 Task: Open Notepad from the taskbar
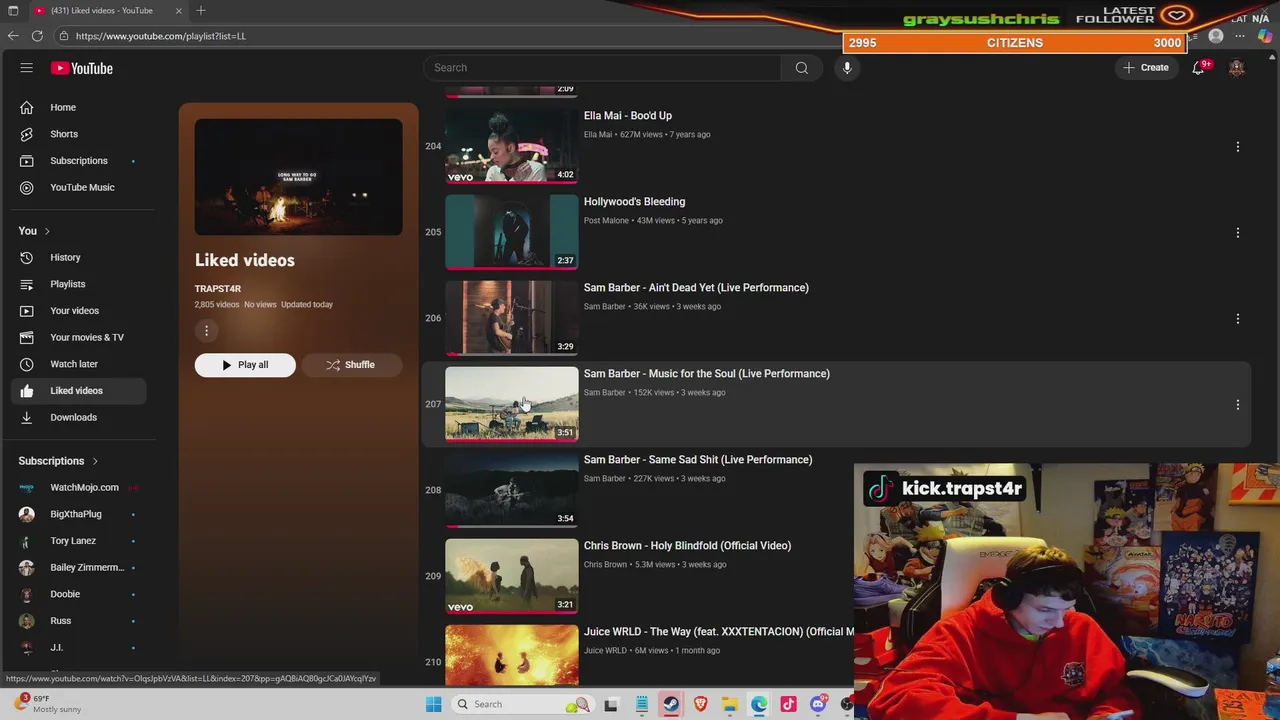[641, 704]
